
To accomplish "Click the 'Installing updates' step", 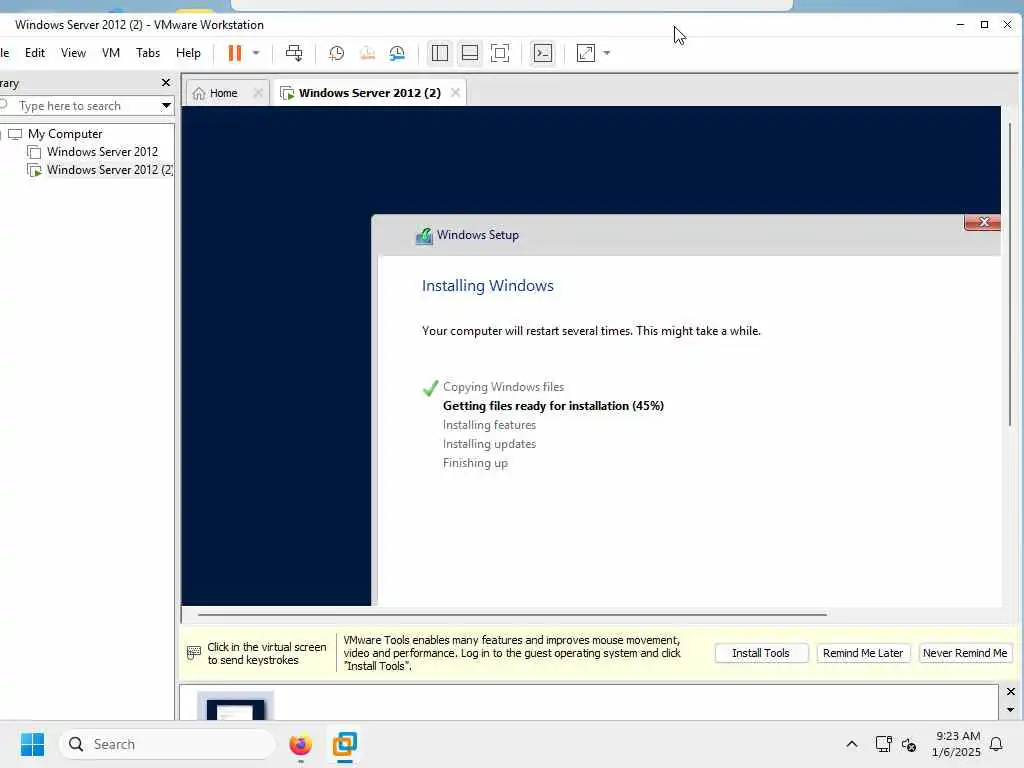I will [x=489, y=443].
